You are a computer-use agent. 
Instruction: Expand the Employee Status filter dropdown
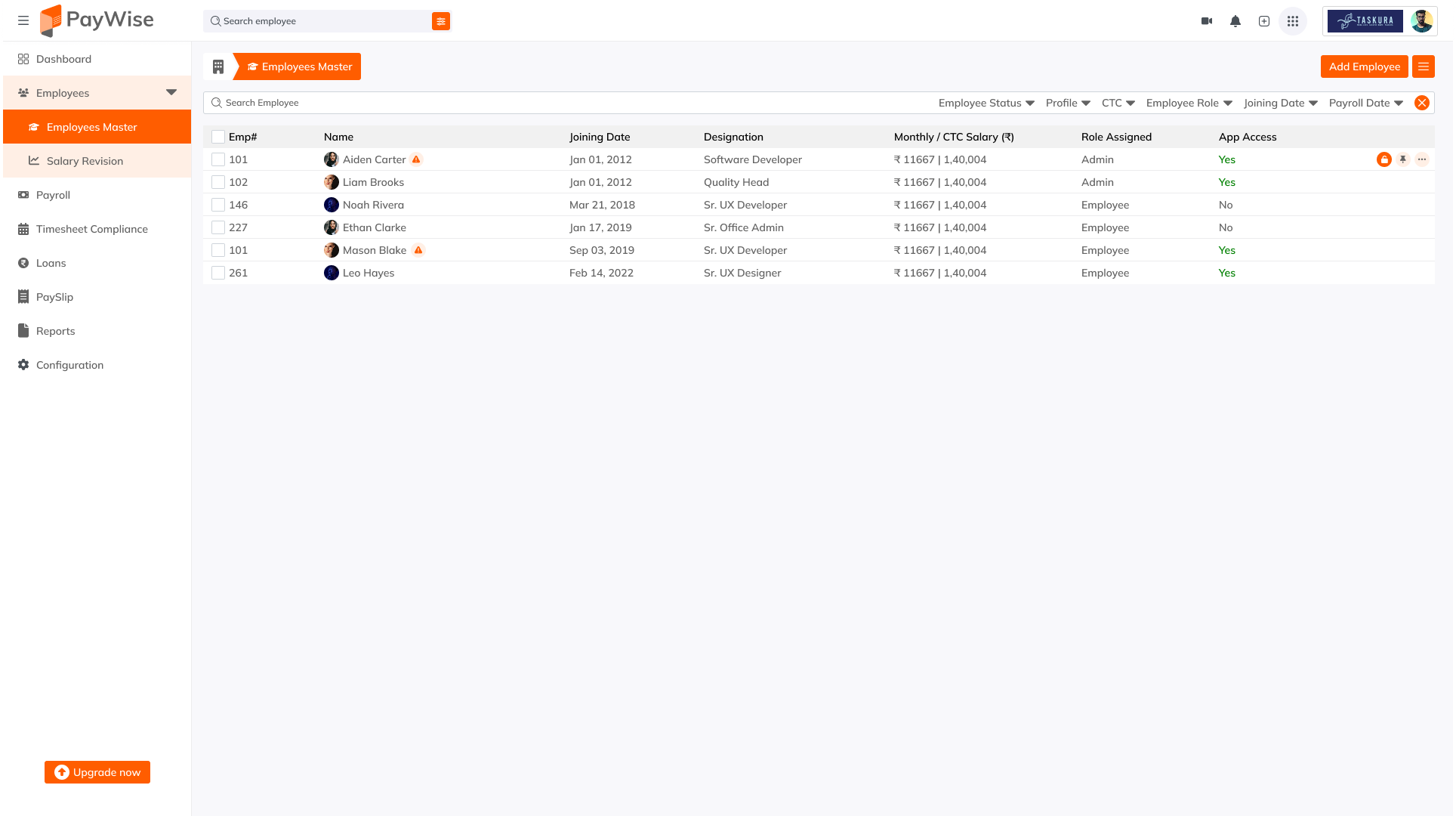click(x=986, y=103)
